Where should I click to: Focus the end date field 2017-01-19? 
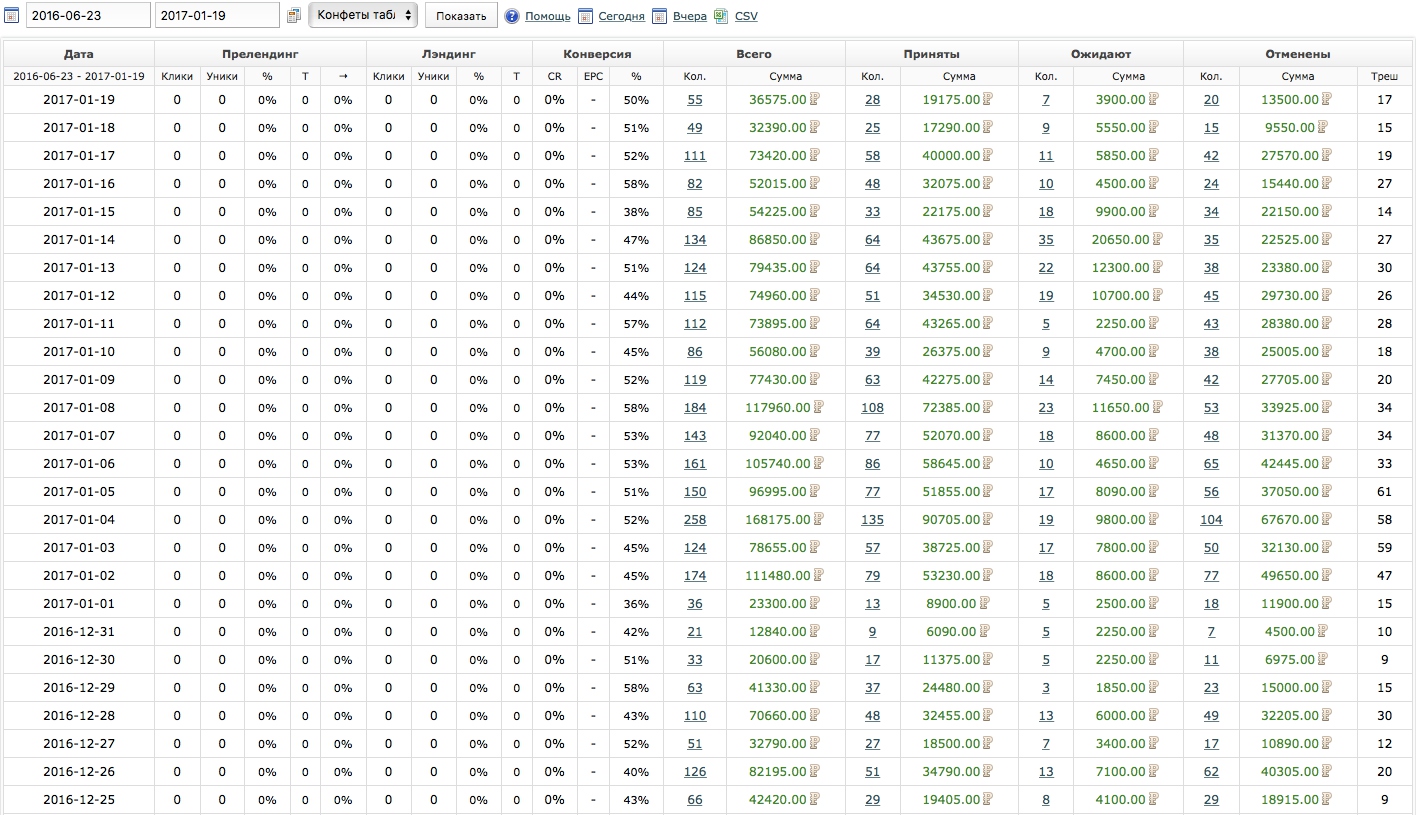tap(216, 15)
